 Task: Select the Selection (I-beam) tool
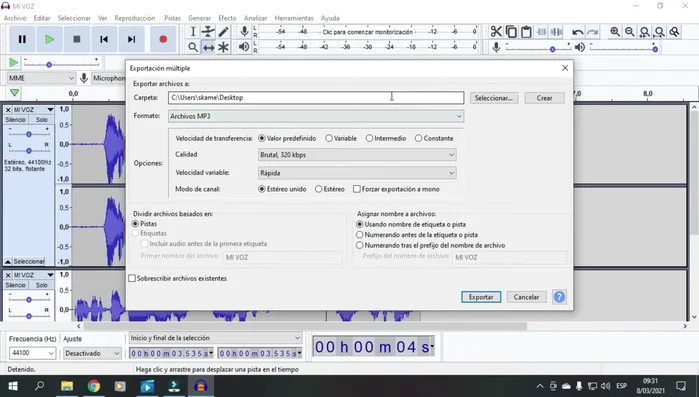(x=193, y=32)
